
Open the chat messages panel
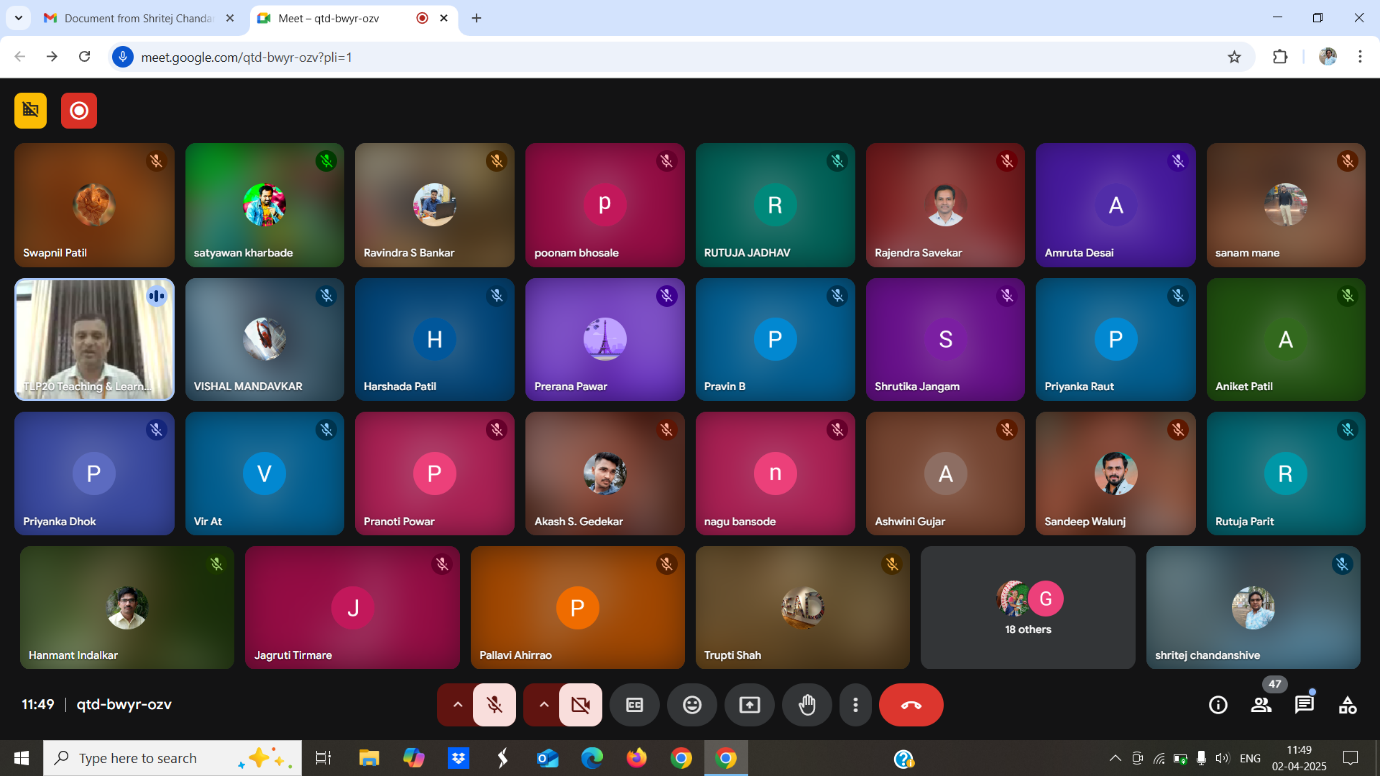pos(1304,705)
